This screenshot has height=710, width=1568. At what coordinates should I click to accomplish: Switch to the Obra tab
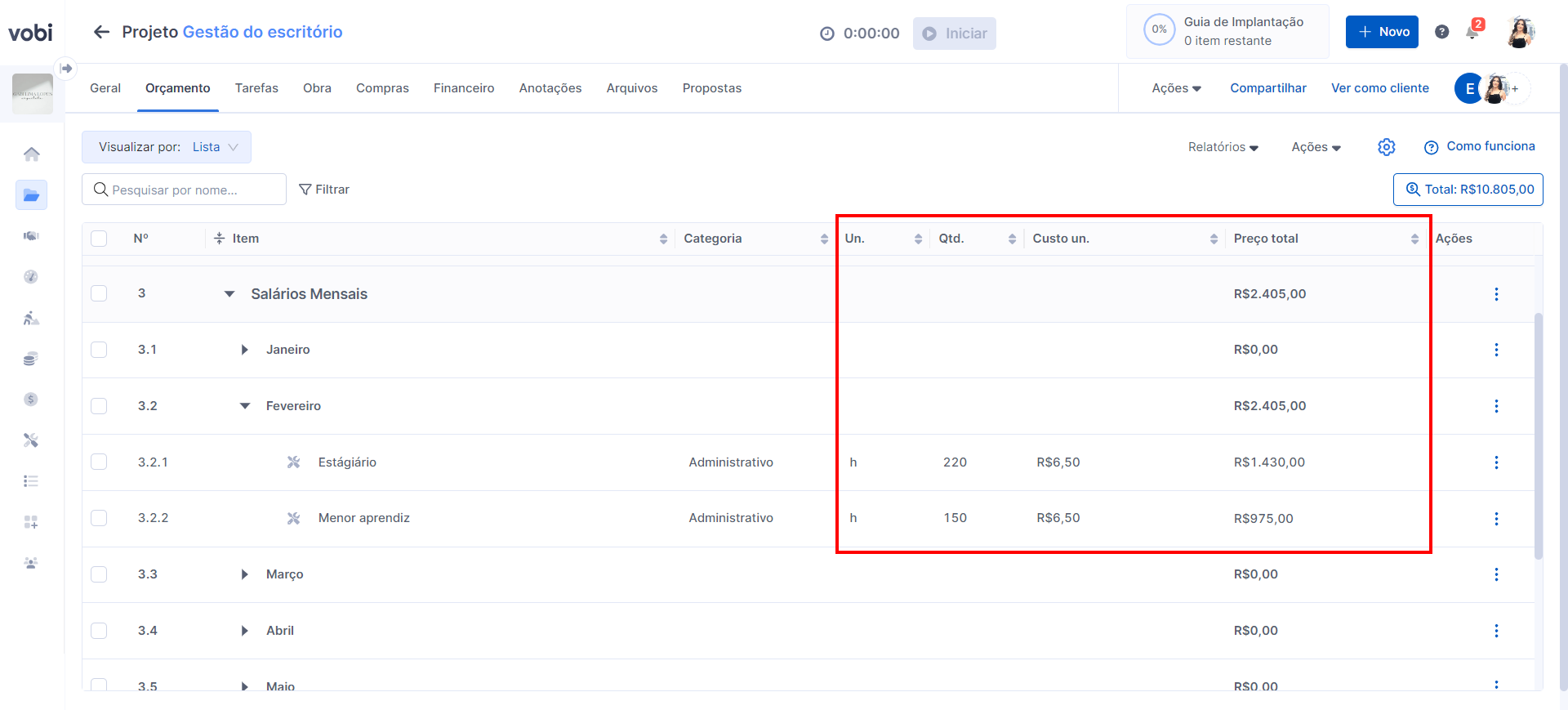click(x=317, y=88)
